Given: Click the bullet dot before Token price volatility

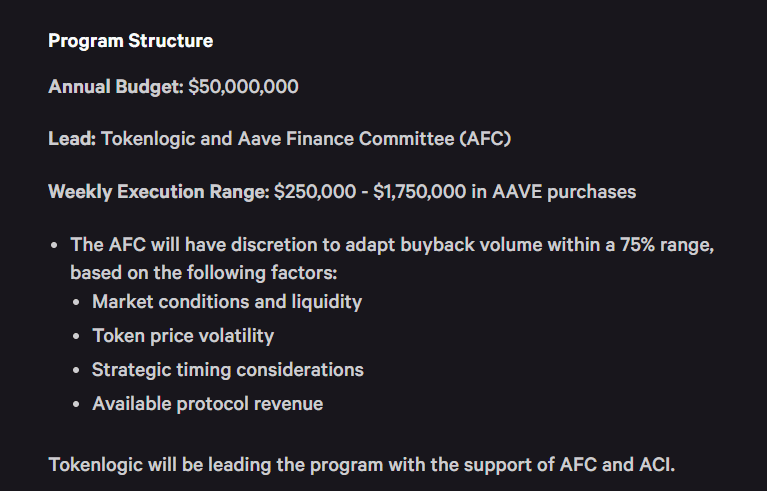Looking at the screenshot, I should click(x=78, y=336).
